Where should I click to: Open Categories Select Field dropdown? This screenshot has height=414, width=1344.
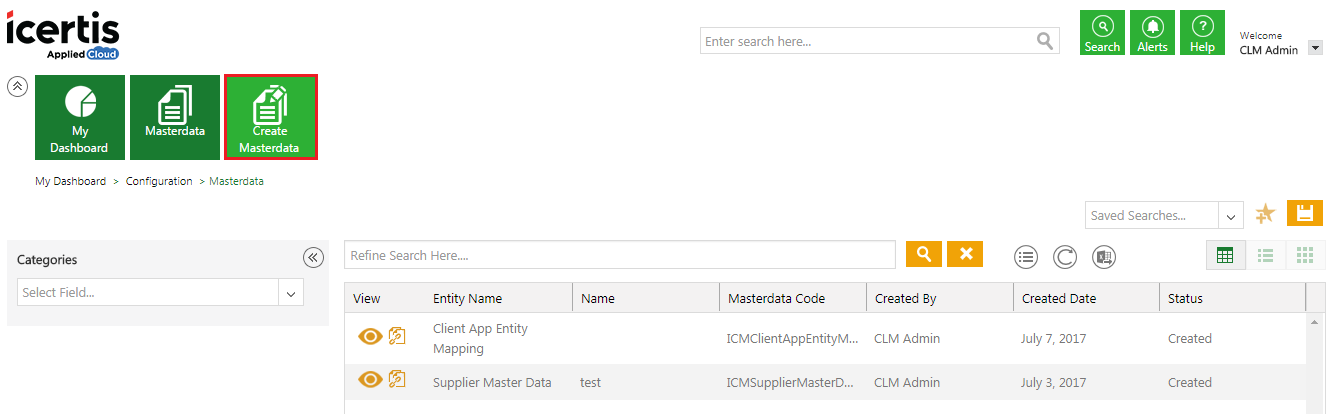pyautogui.click(x=291, y=292)
